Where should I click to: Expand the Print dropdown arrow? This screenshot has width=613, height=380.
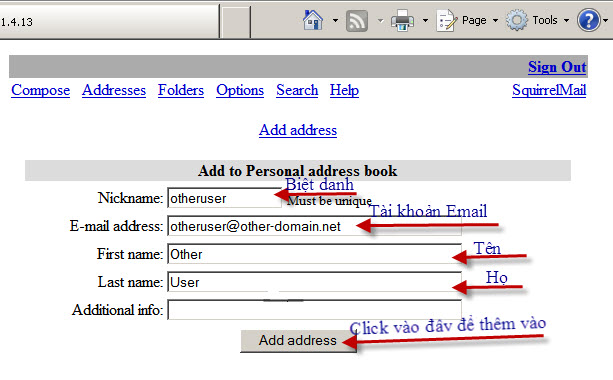coord(425,20)
